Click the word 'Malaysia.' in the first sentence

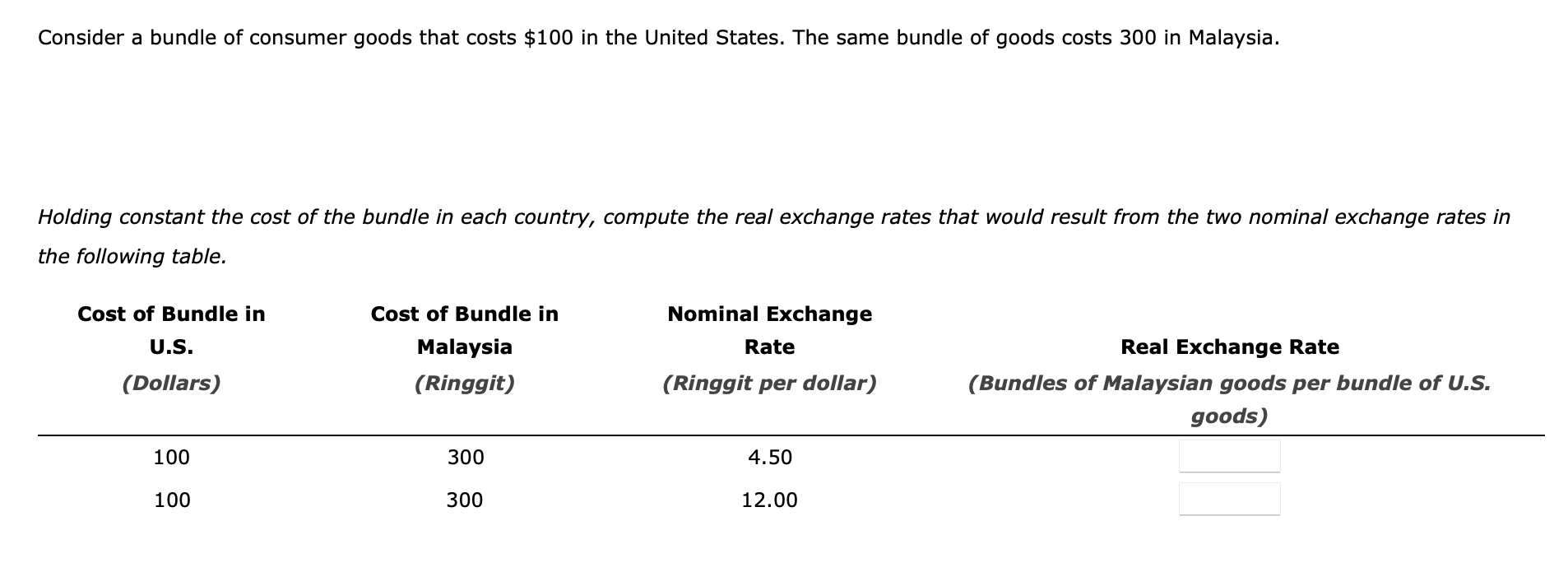click(1234, 38)
